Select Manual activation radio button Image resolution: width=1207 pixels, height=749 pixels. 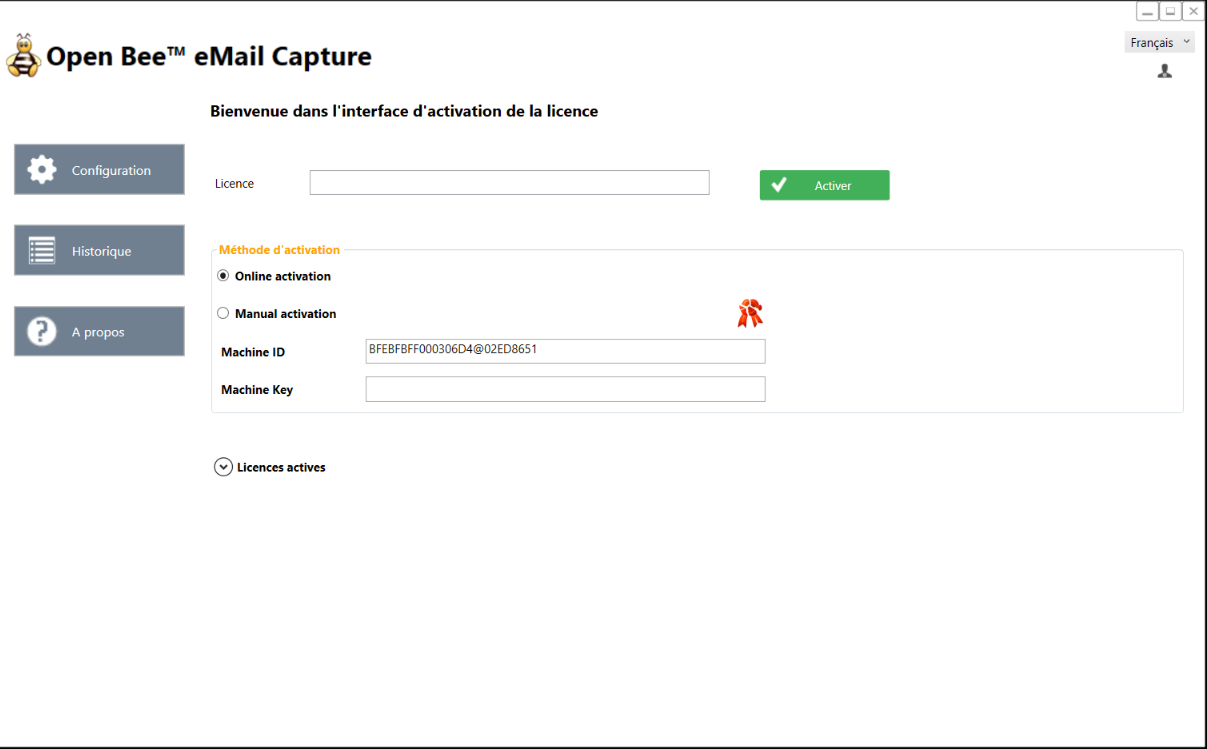coord(223,313)
